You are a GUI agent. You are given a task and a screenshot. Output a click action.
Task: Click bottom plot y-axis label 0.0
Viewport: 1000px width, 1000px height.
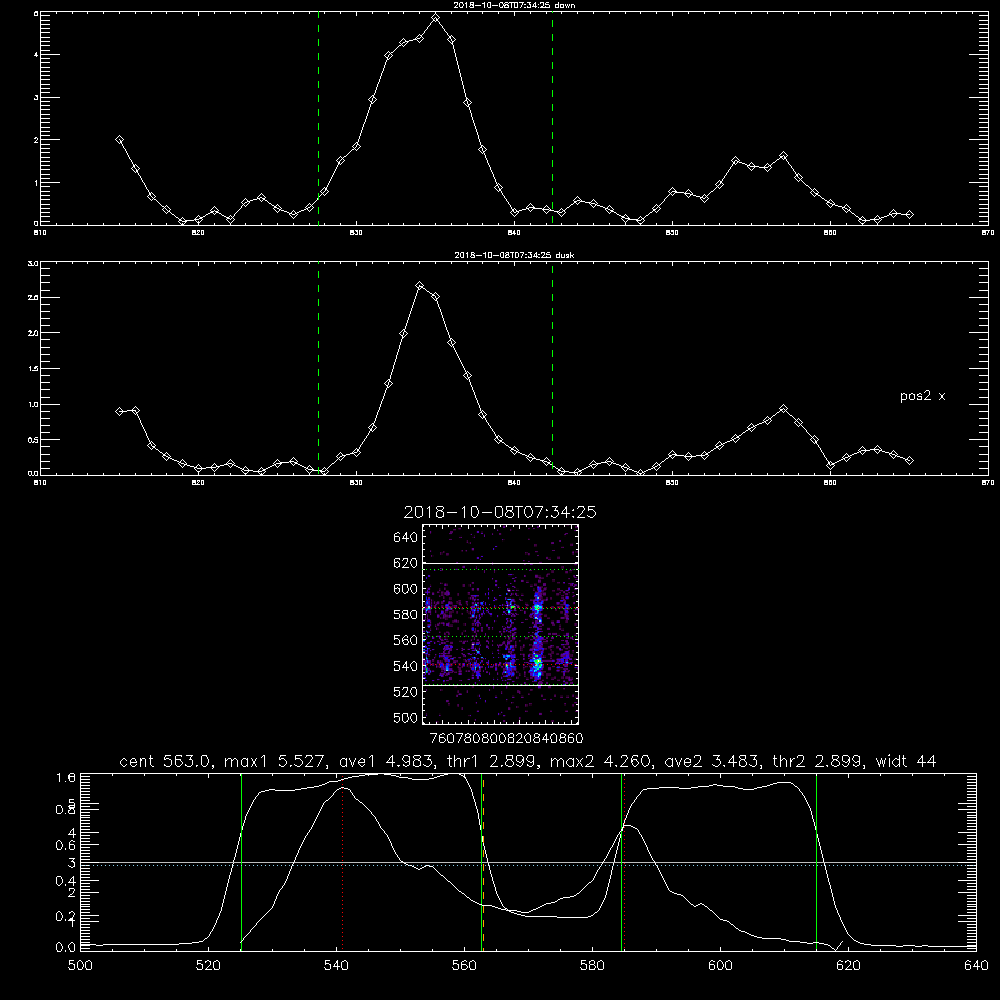[x=66, y=948]
